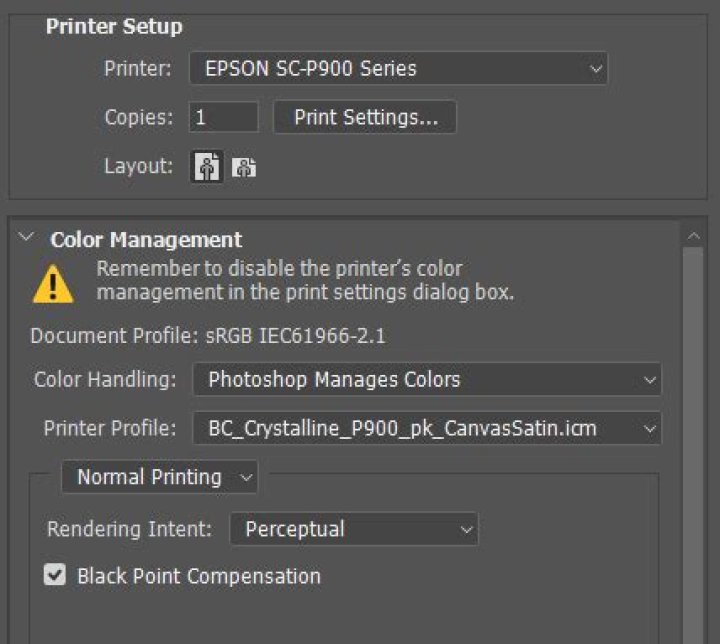Click into the Copies input field
Viewport: 720px width, 644px height.
point(223,117)
